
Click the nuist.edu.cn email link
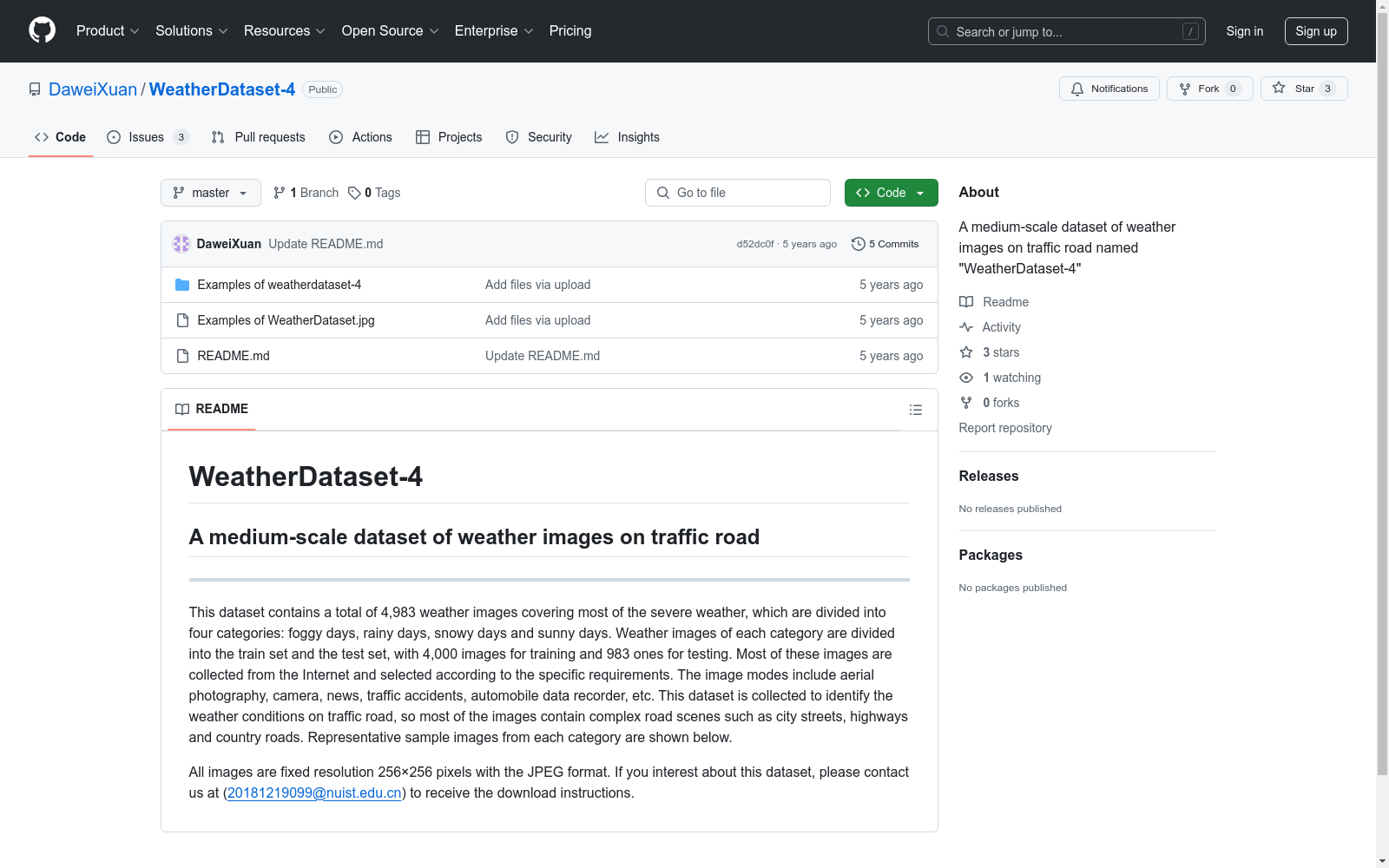click(314, 792)
